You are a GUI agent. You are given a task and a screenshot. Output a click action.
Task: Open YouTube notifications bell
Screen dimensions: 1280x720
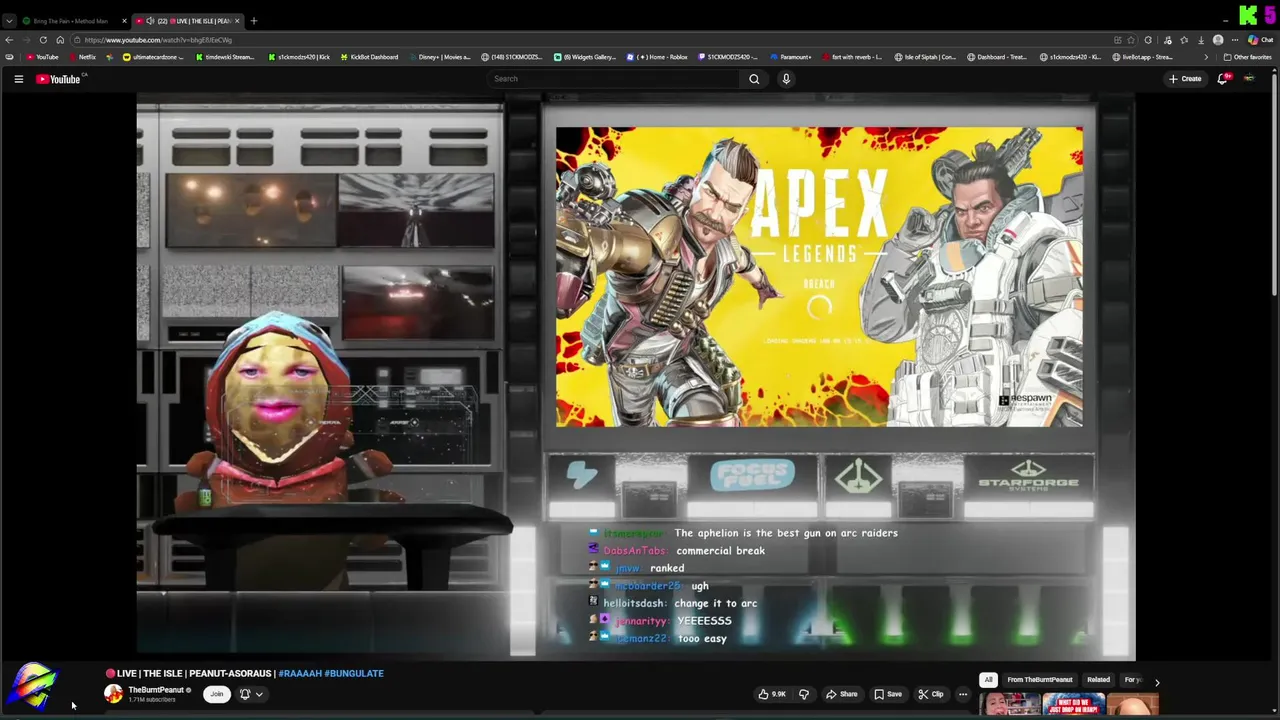tap(1222, 79)
